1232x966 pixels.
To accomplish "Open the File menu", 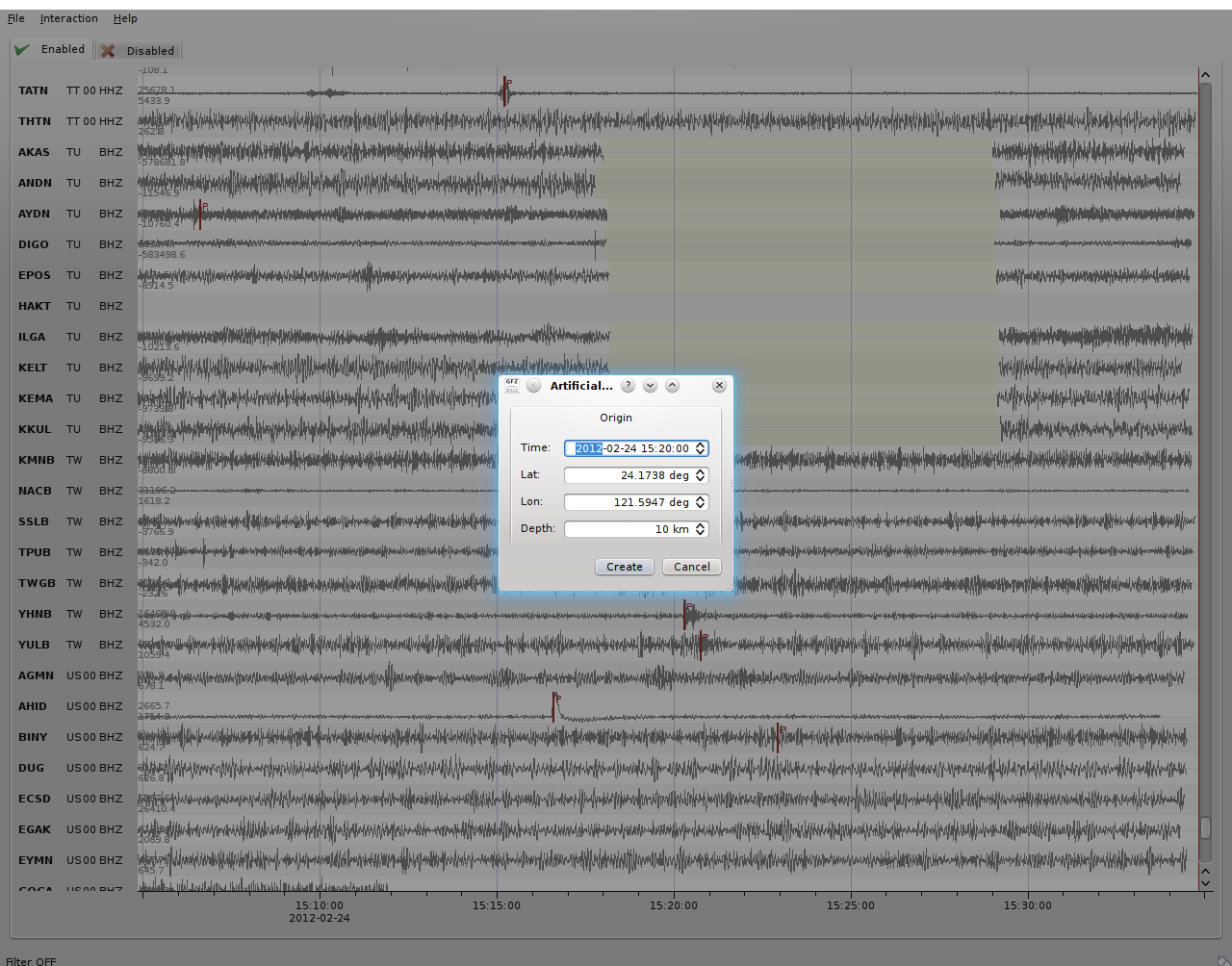I will (16, 18).
